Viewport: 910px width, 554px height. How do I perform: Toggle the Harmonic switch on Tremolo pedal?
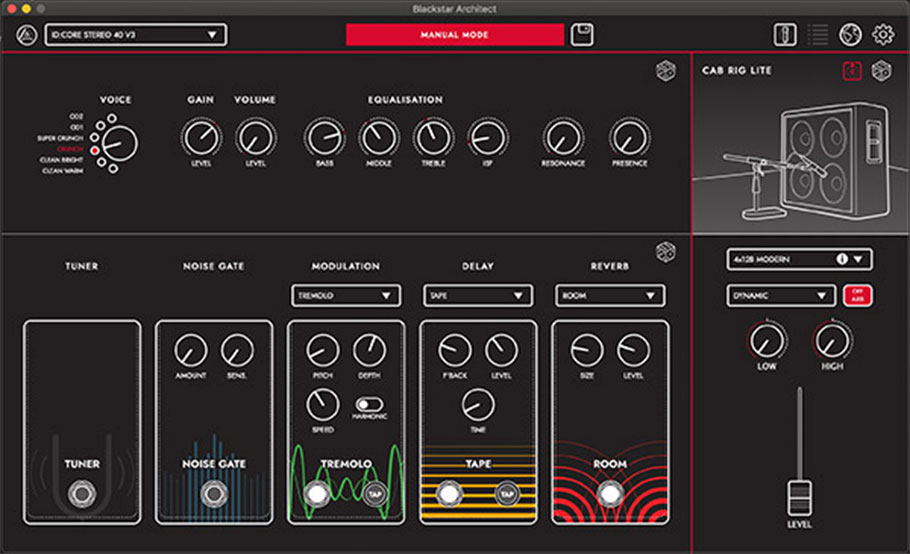click(x=369, y=404)
